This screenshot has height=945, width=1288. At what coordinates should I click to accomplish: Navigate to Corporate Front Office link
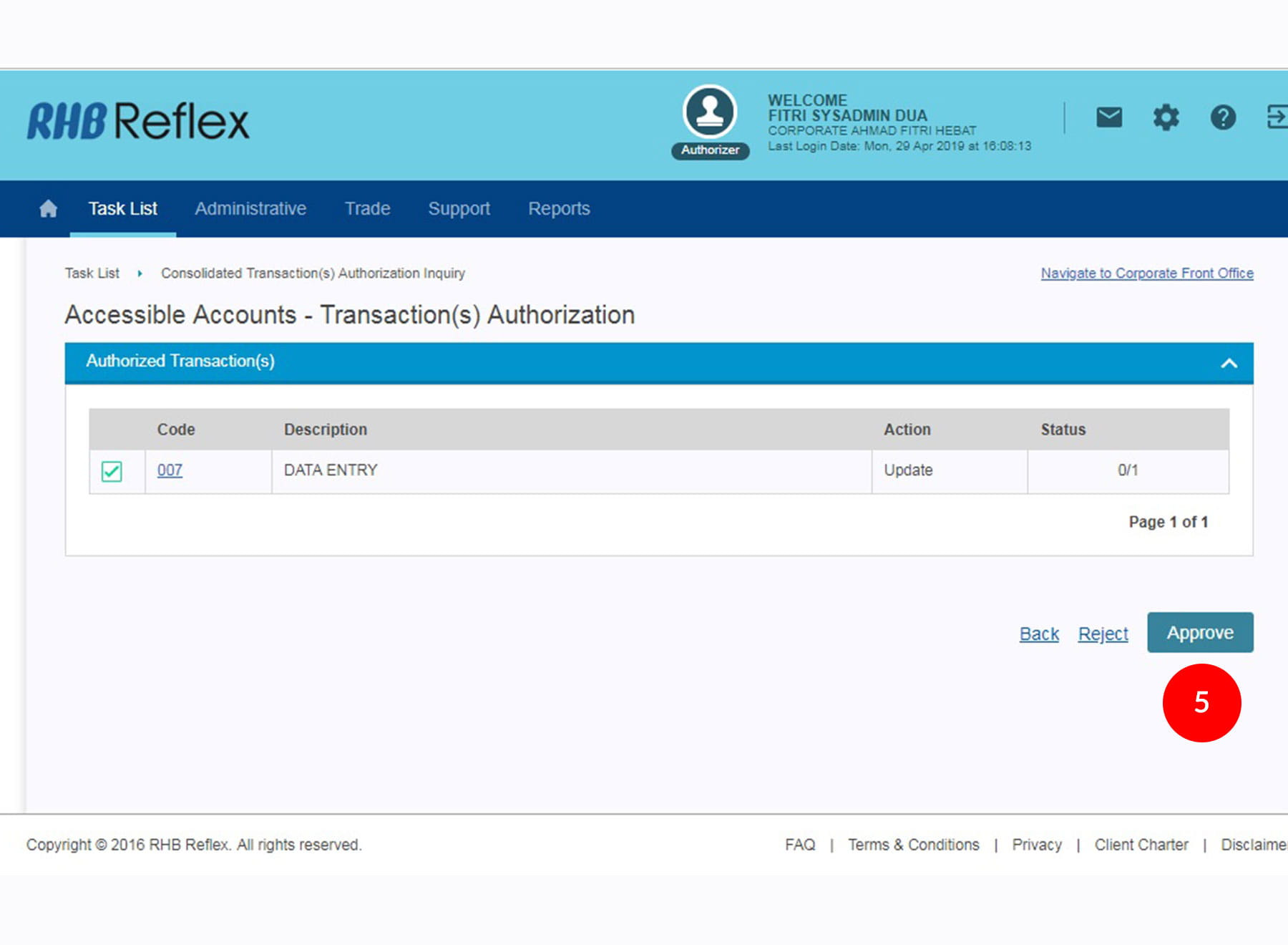click(1146, 273)
